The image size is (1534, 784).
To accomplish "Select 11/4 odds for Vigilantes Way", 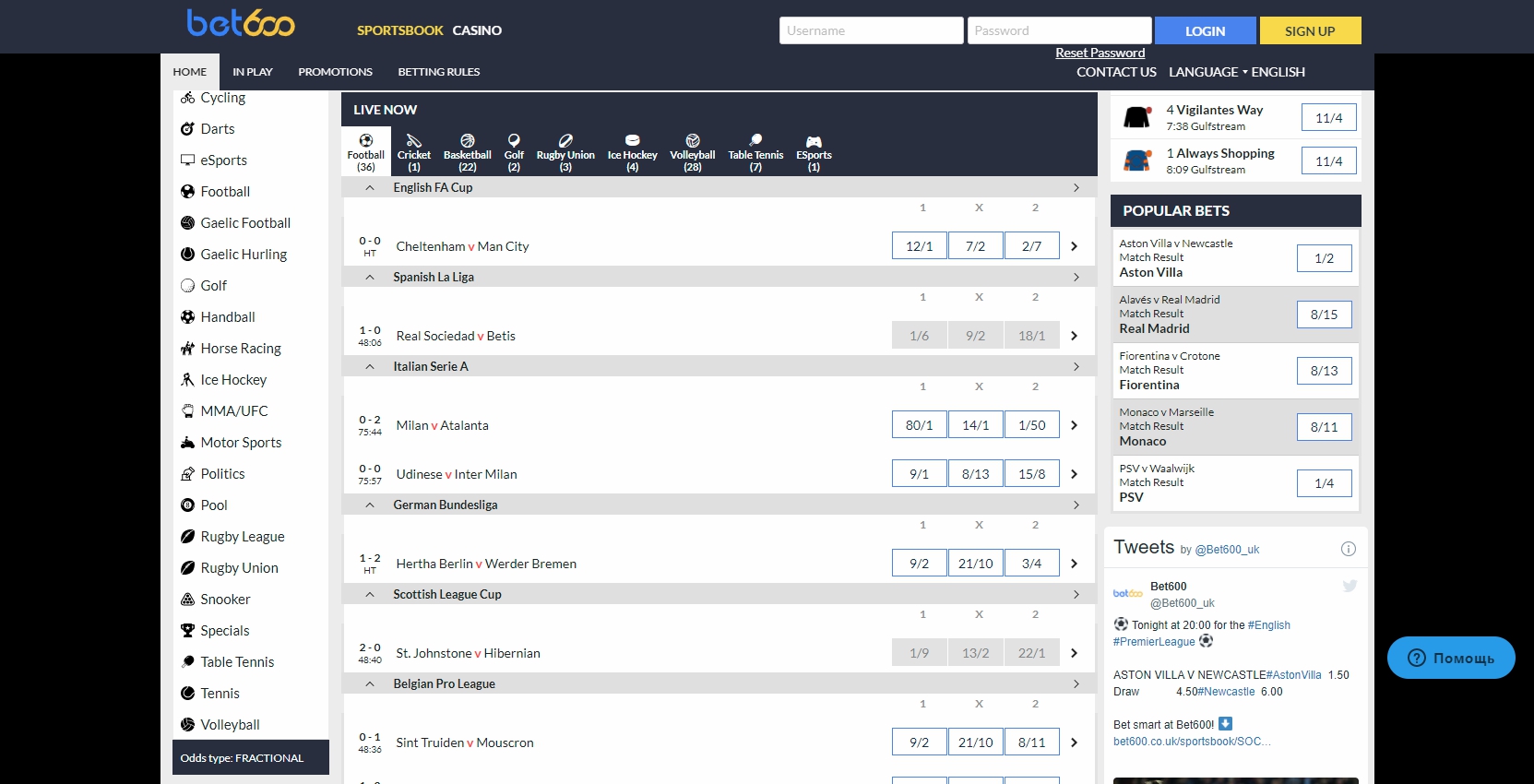I will click(1329, 118).
